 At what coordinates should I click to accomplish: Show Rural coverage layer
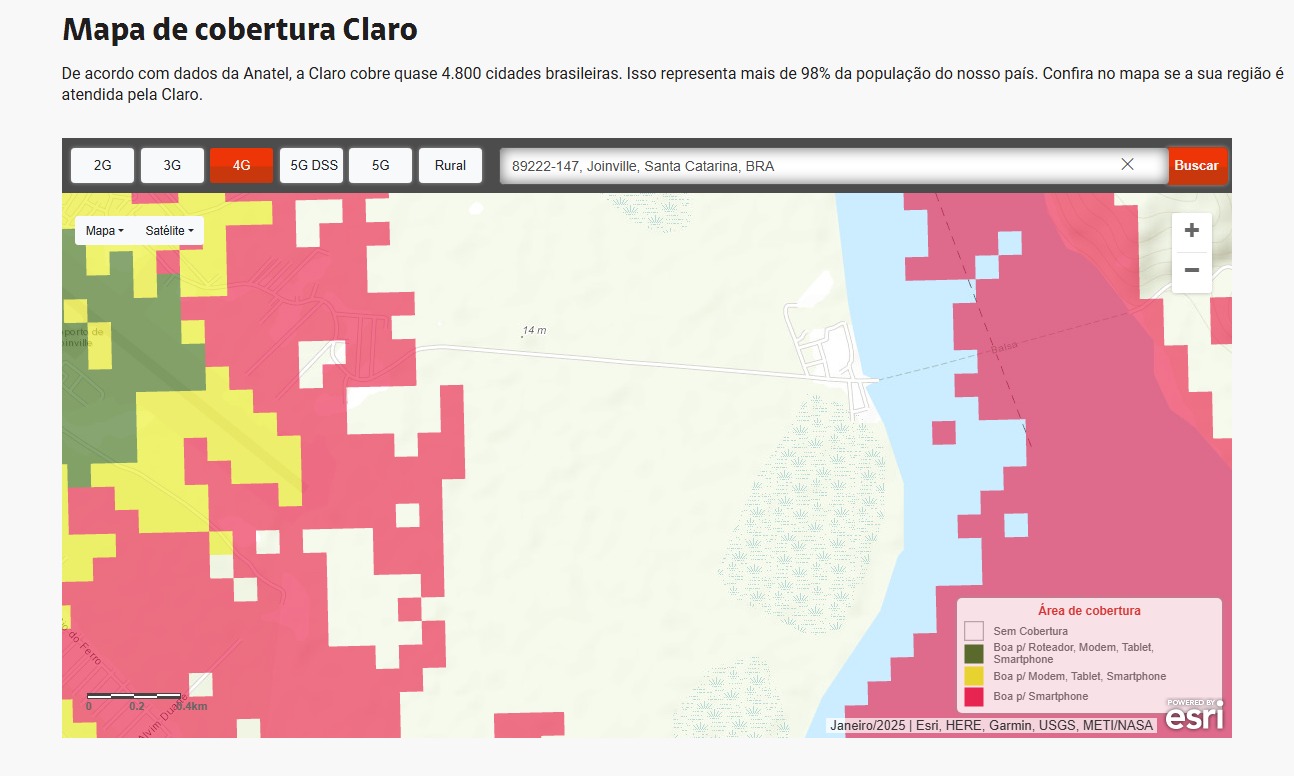click(450, 166)
